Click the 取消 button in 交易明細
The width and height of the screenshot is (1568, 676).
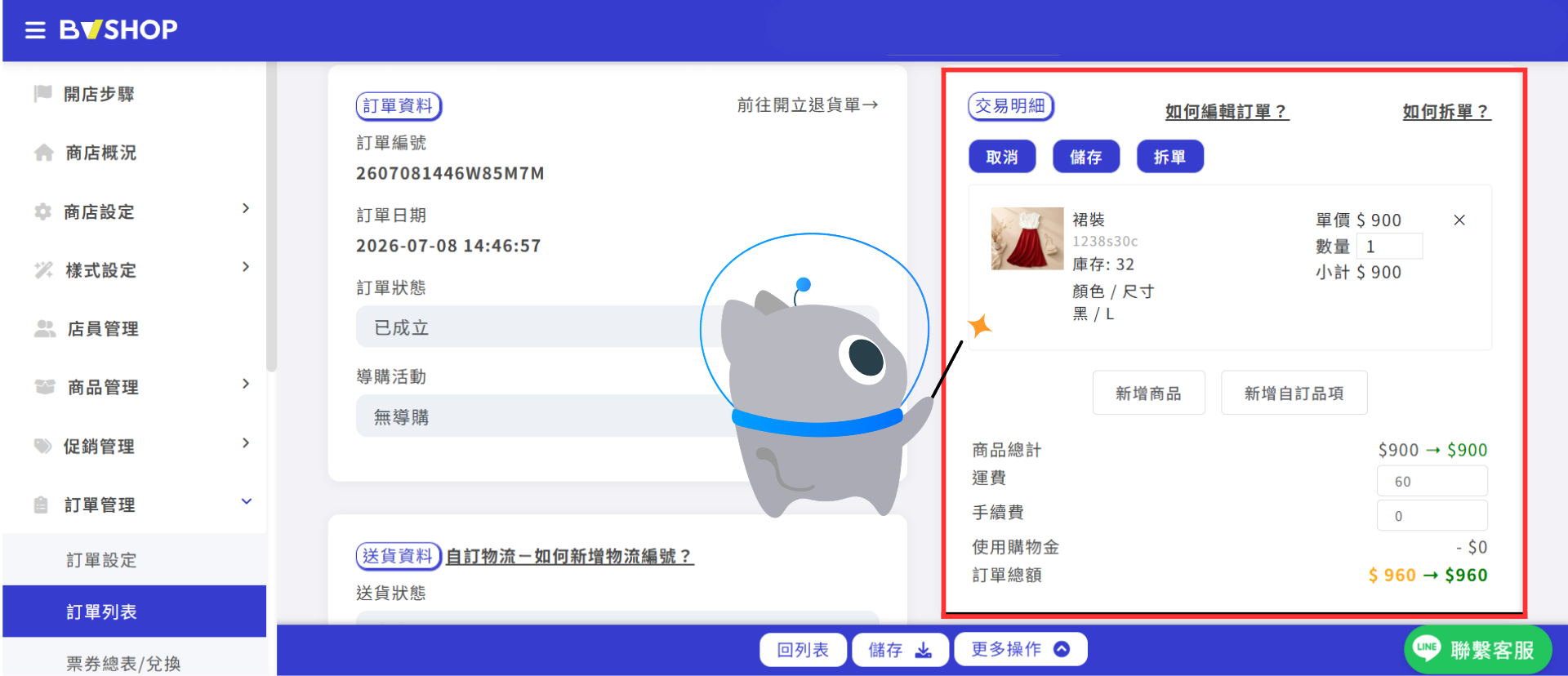tap(1002, 157)
